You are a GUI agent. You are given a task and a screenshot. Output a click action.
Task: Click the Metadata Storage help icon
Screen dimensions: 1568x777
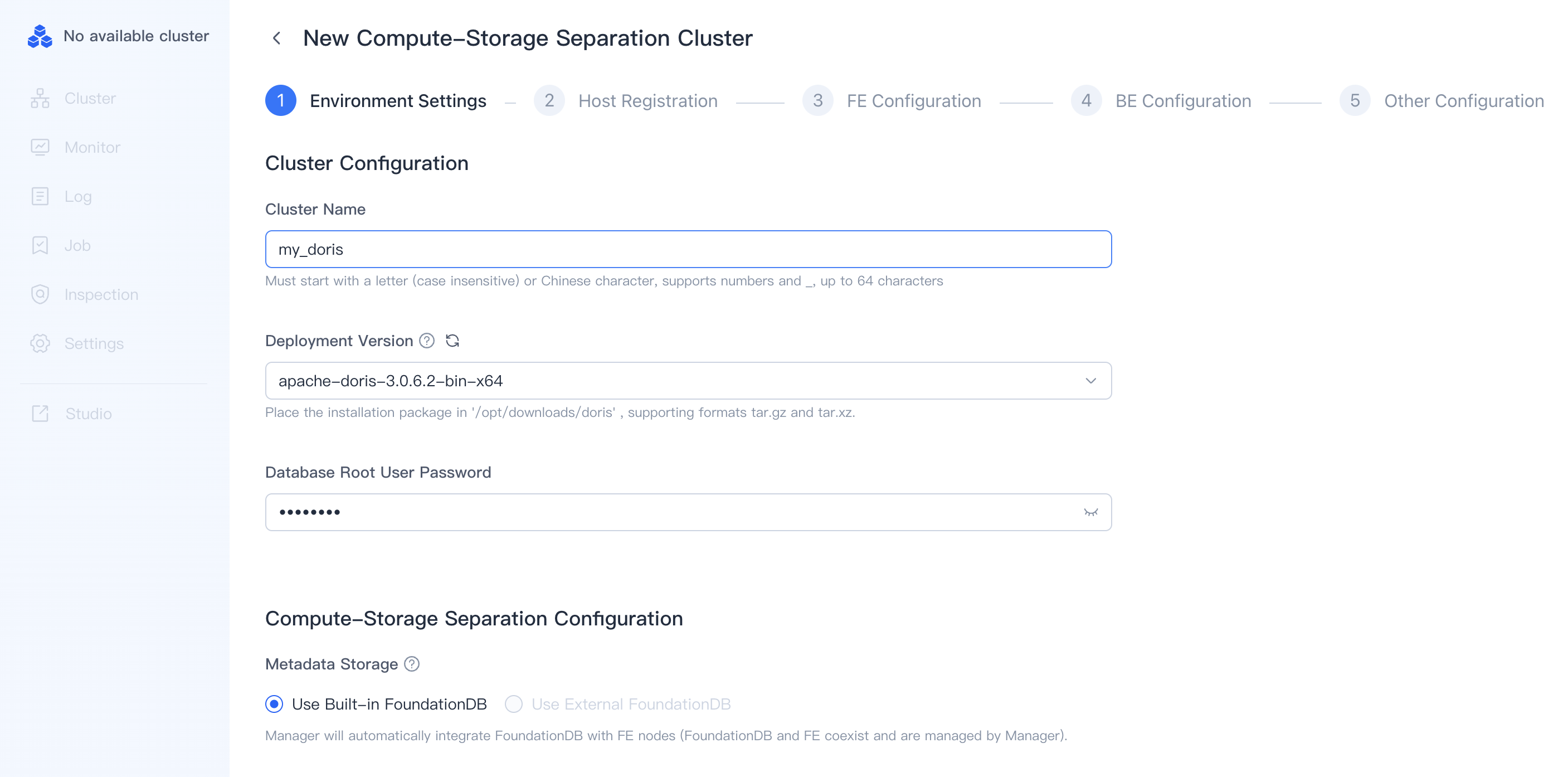pos(412,664)
